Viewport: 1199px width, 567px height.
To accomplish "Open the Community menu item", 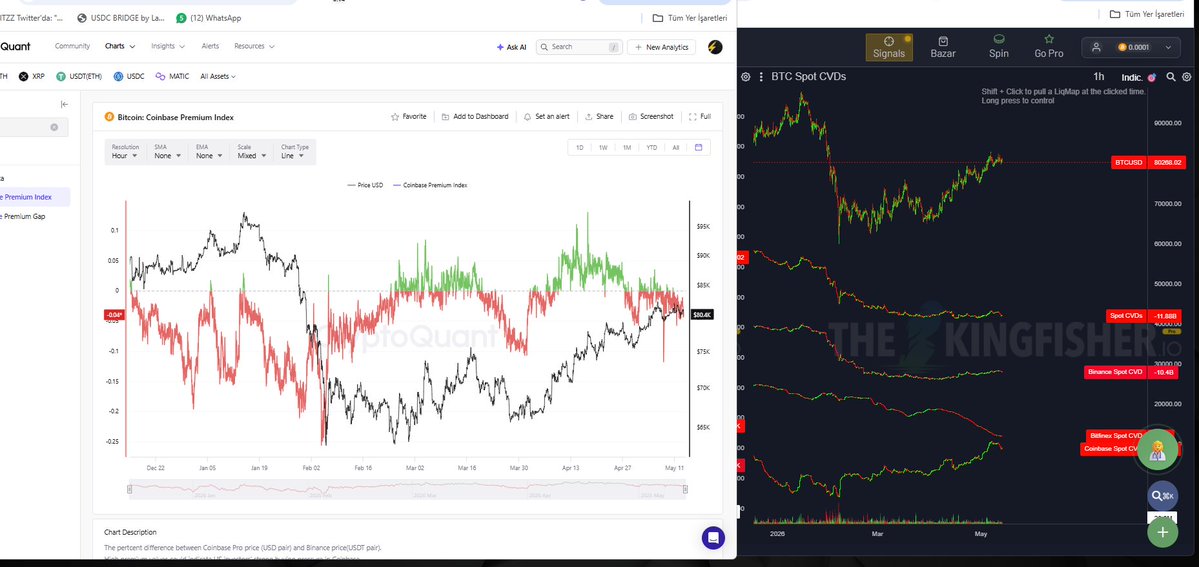I will pyautogui.click(x=73, y=47).
